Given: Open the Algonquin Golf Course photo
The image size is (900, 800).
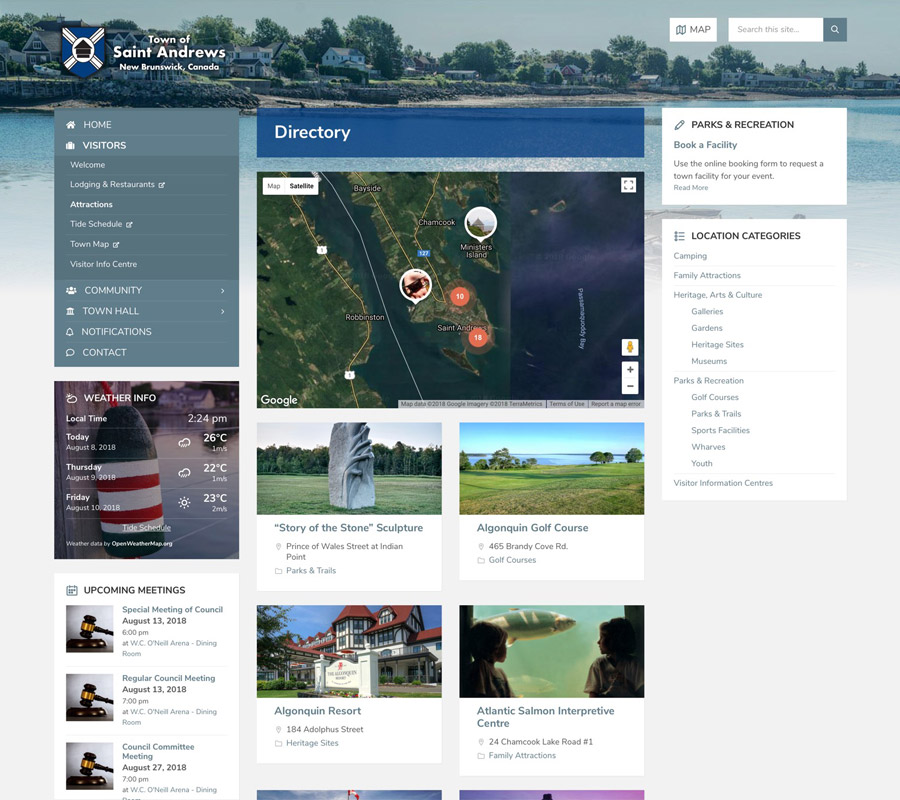Looking at the screenshot, I should (552, 468).
